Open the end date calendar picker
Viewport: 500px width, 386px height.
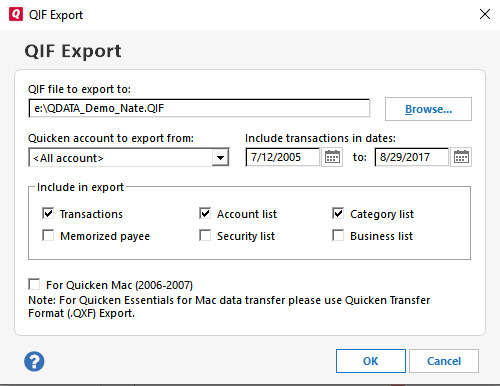point(461,157)
